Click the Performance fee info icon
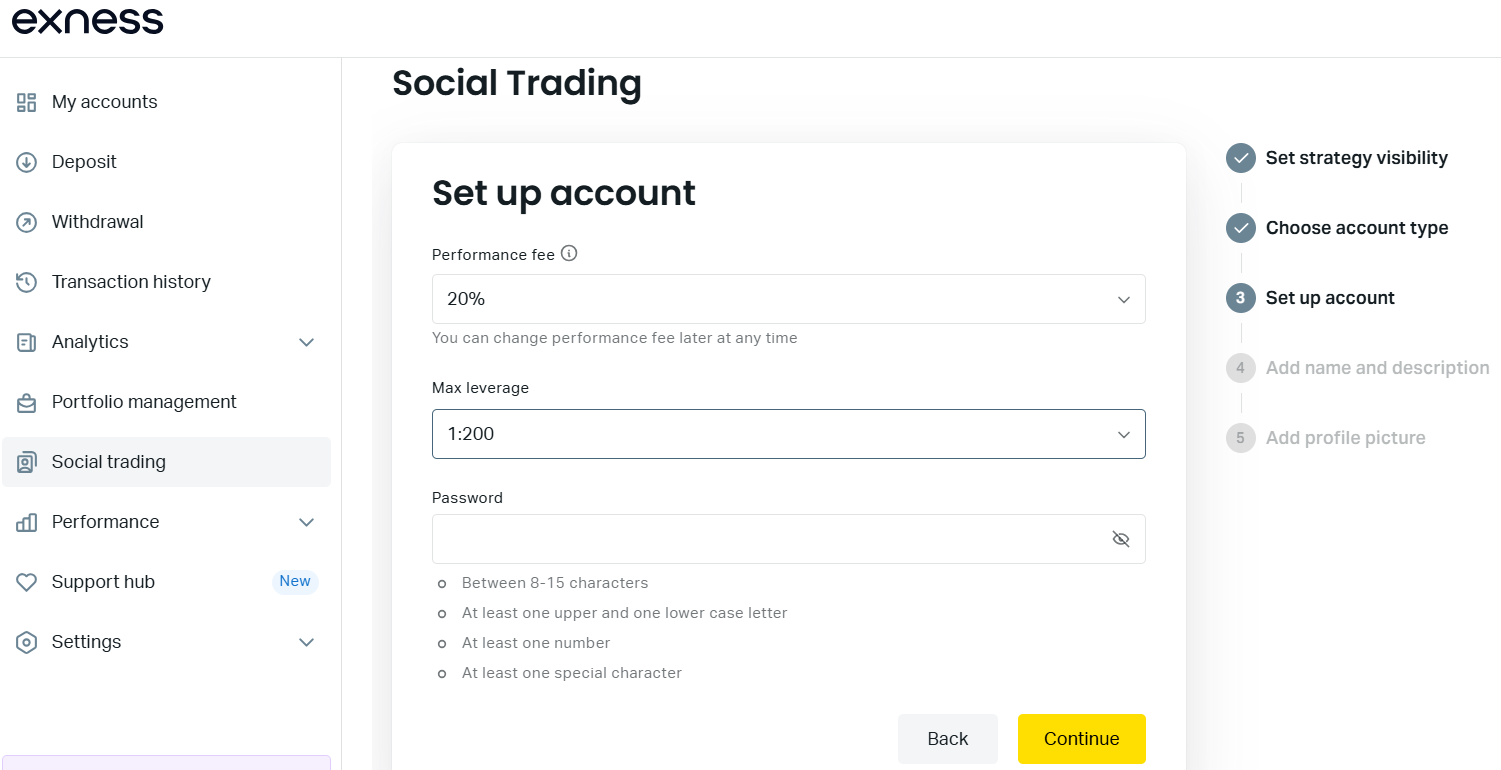Image resolution: width=1501 pixels, height=770 pixels. pyautogui.click(x=569, y=254)
